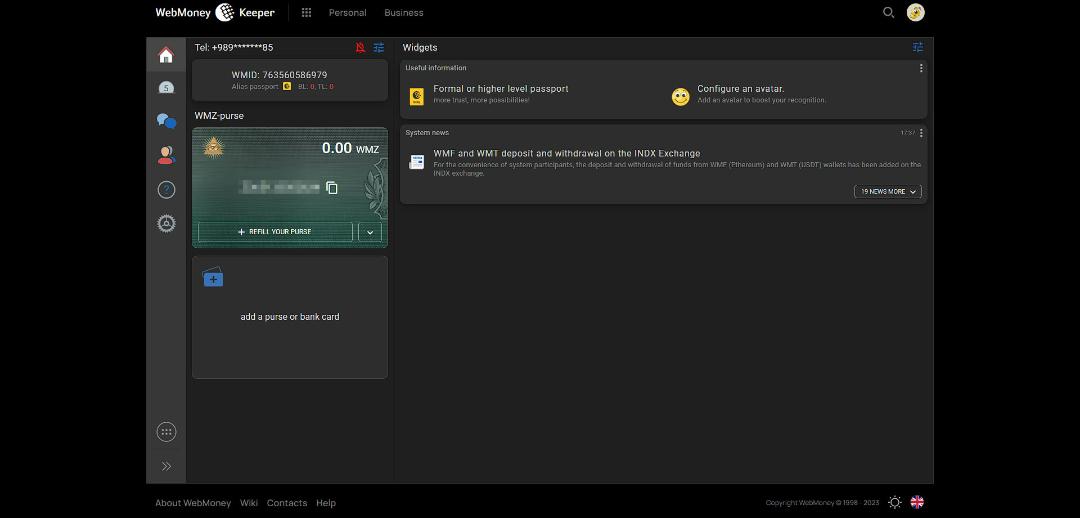Open the help question-mark sidebar icon

166,189
